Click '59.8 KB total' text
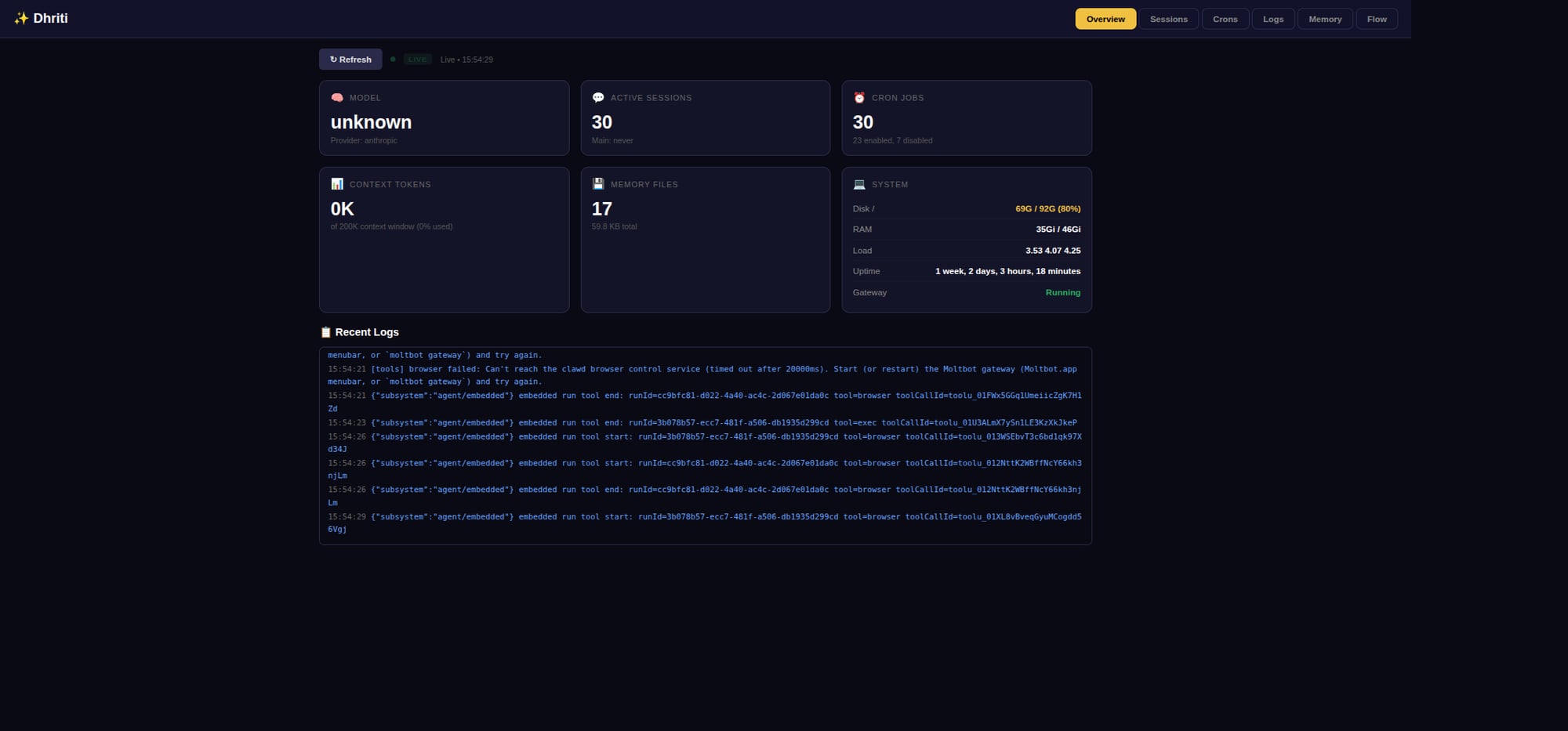The image size is (1568, 731). point(614,226)
